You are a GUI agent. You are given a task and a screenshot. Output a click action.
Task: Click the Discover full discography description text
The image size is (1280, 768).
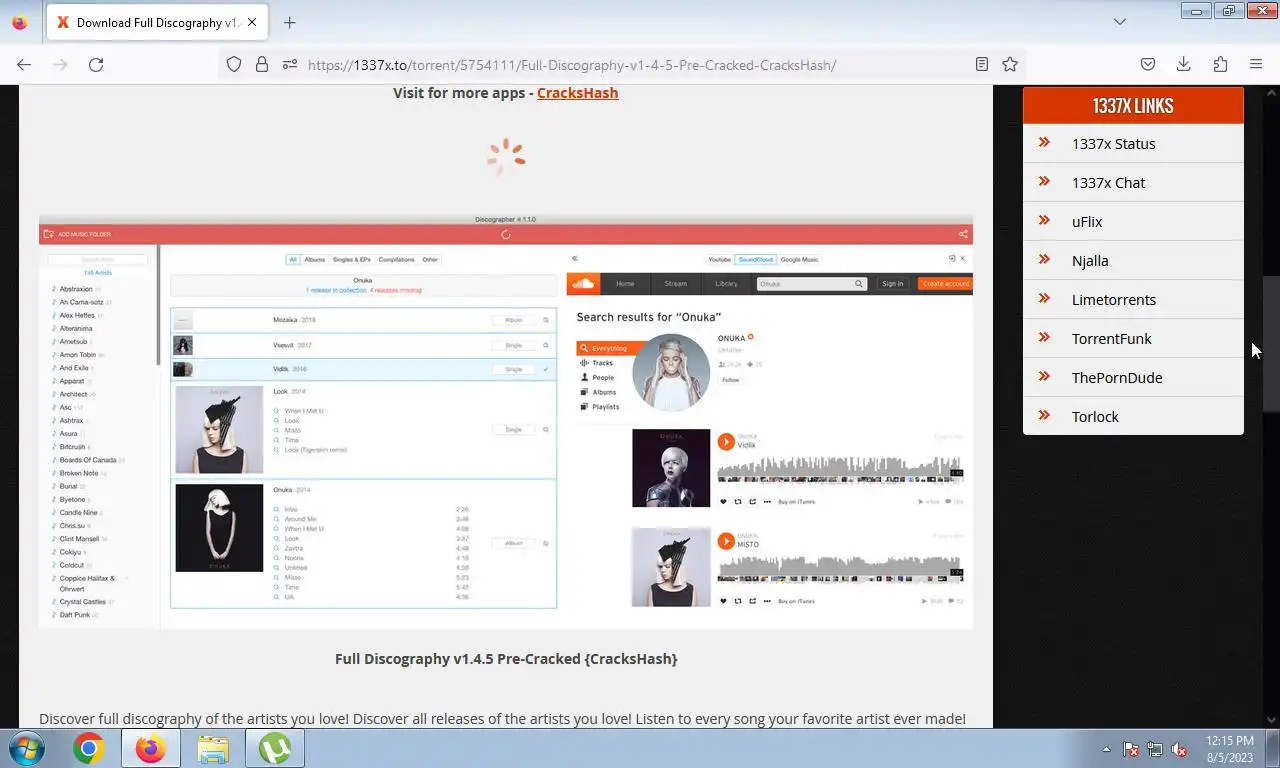tap(502, 718)
